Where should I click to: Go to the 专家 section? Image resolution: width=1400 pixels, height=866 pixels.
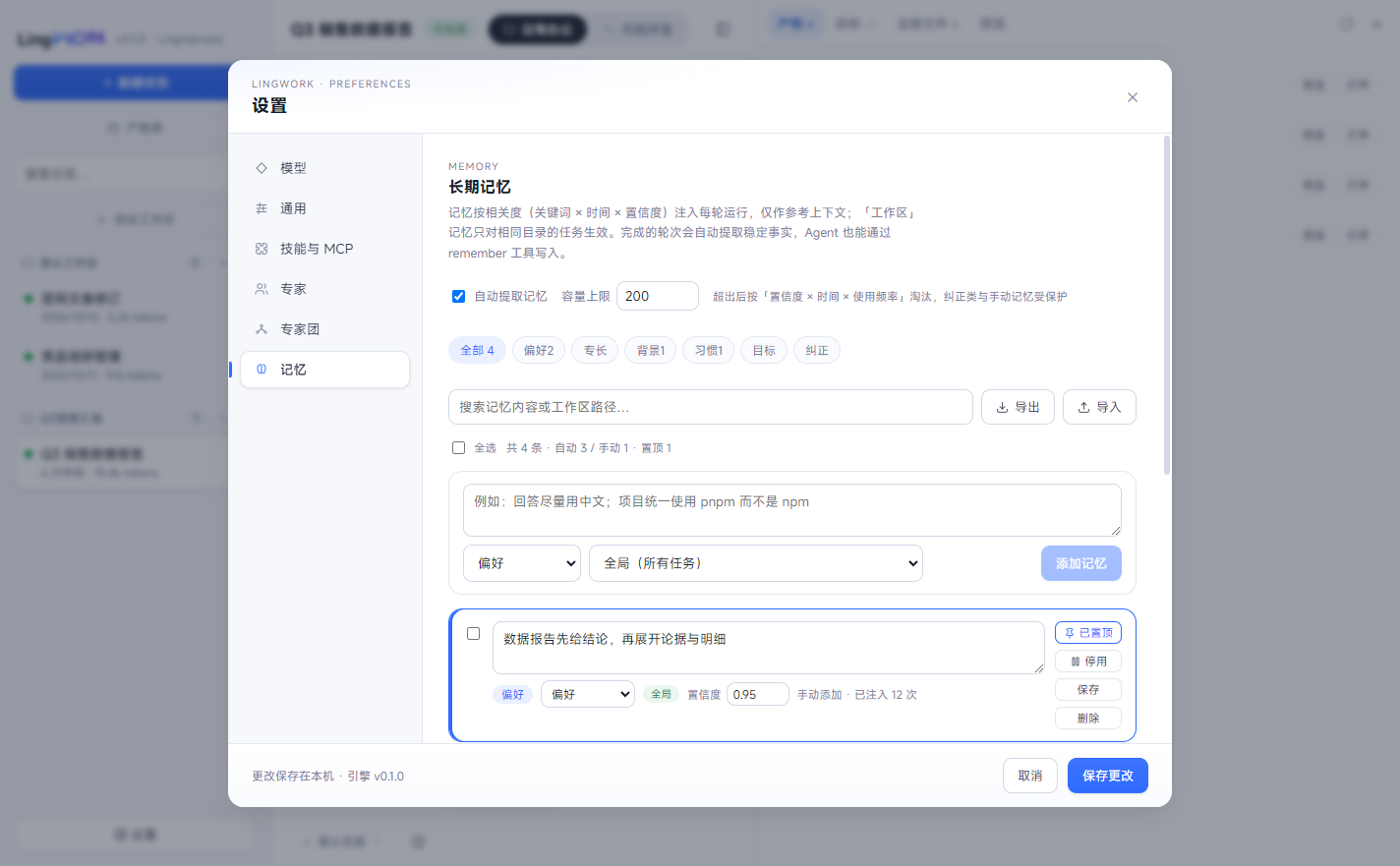coord(324,289)
